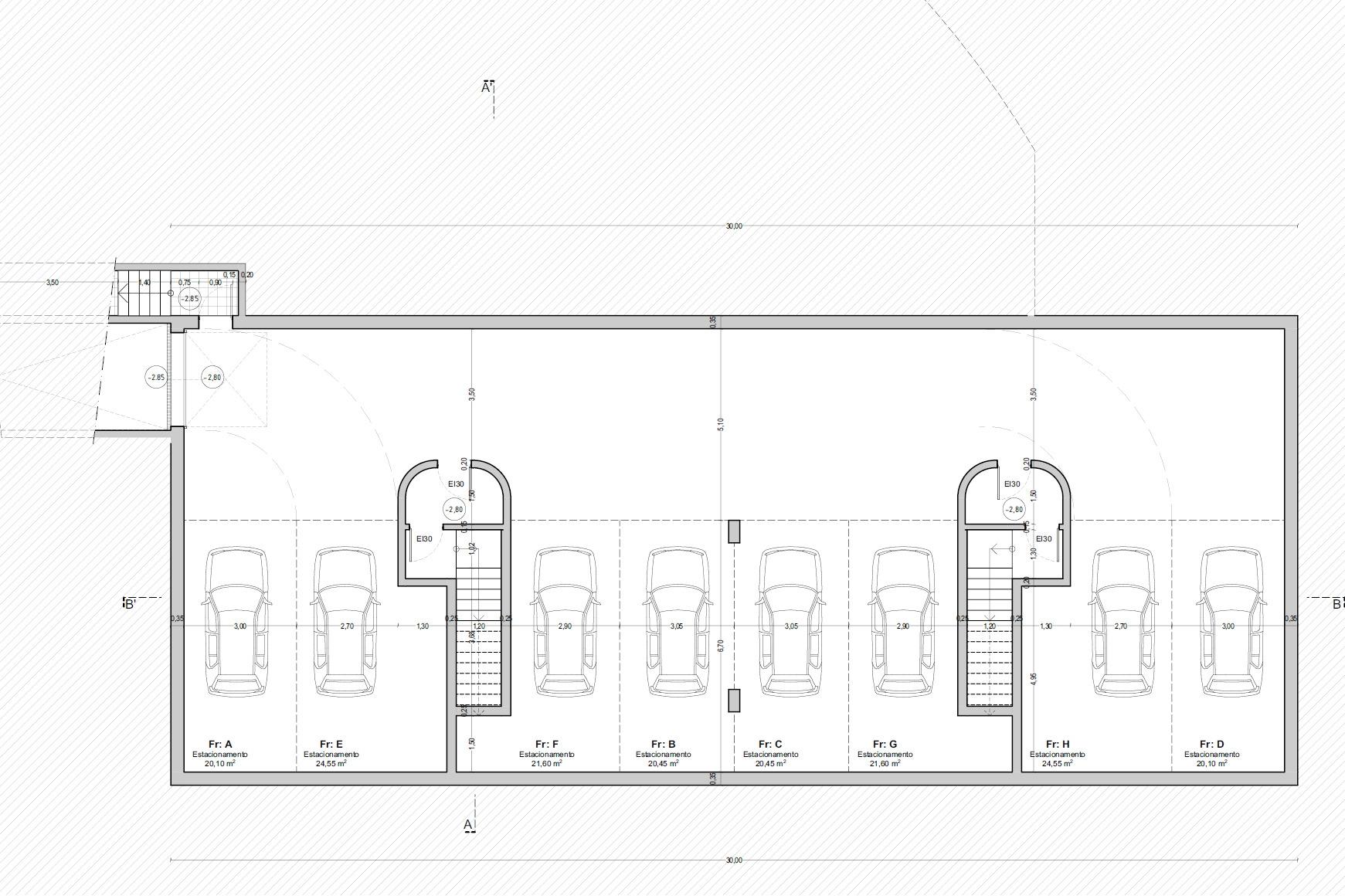Pick the car drawn in the Fr: C bay
1345x896 pixels.
tap(790, 622)
